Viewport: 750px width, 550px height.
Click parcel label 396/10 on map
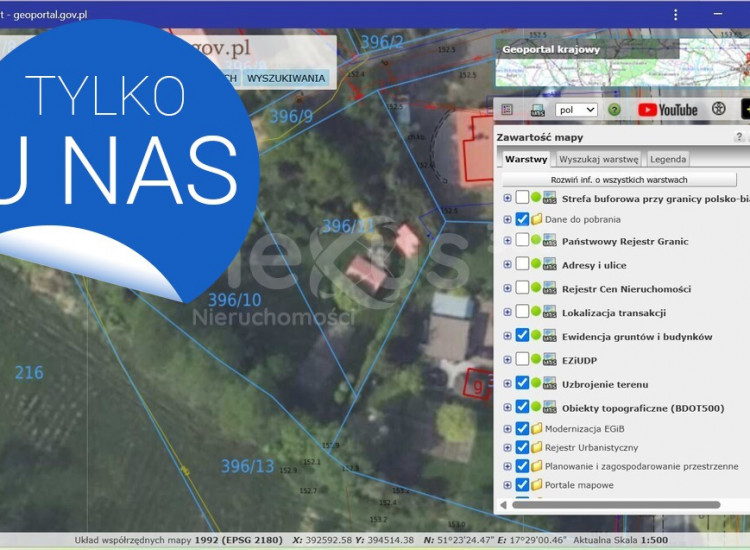pyautogui.click(x=234, y=300)
